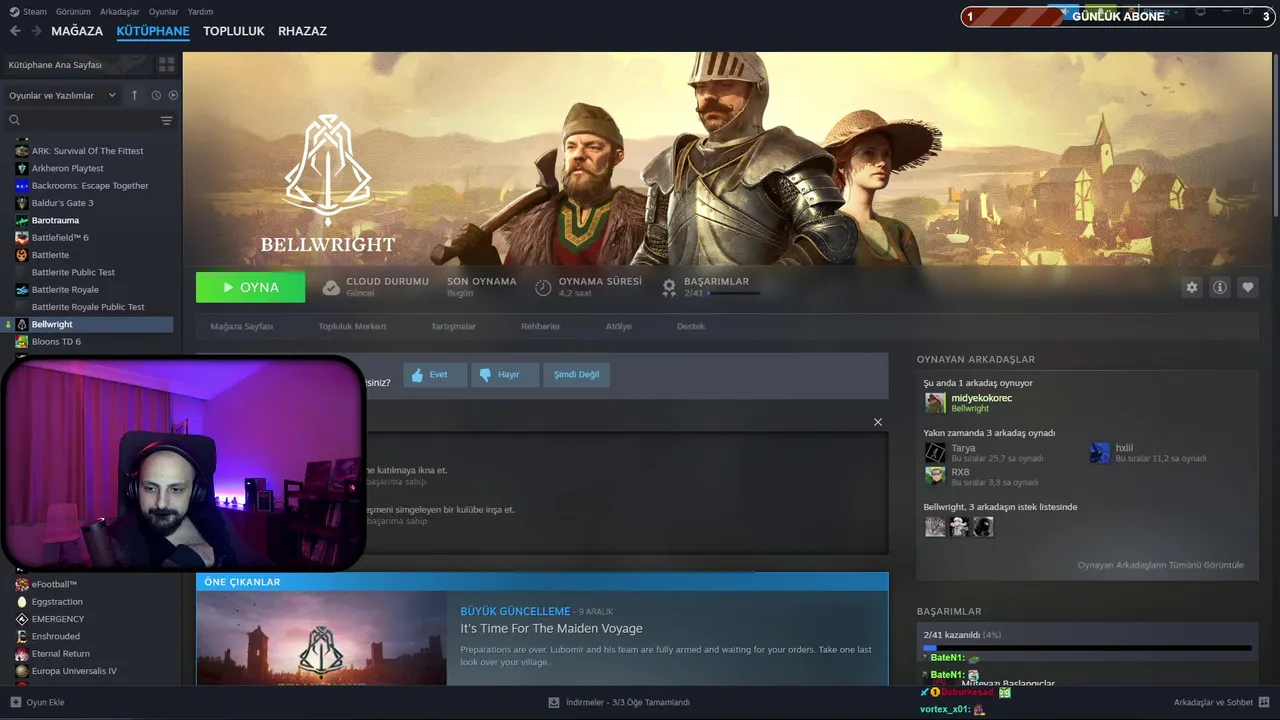1280x720 pixels.
Task: Toggle sort ascending arrow in library filter
Action: tap(135, 95)
